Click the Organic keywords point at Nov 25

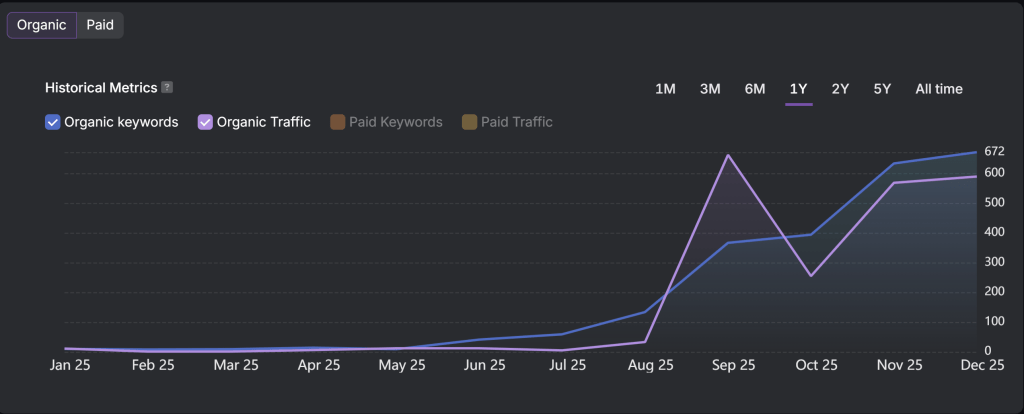click(893, 163)
